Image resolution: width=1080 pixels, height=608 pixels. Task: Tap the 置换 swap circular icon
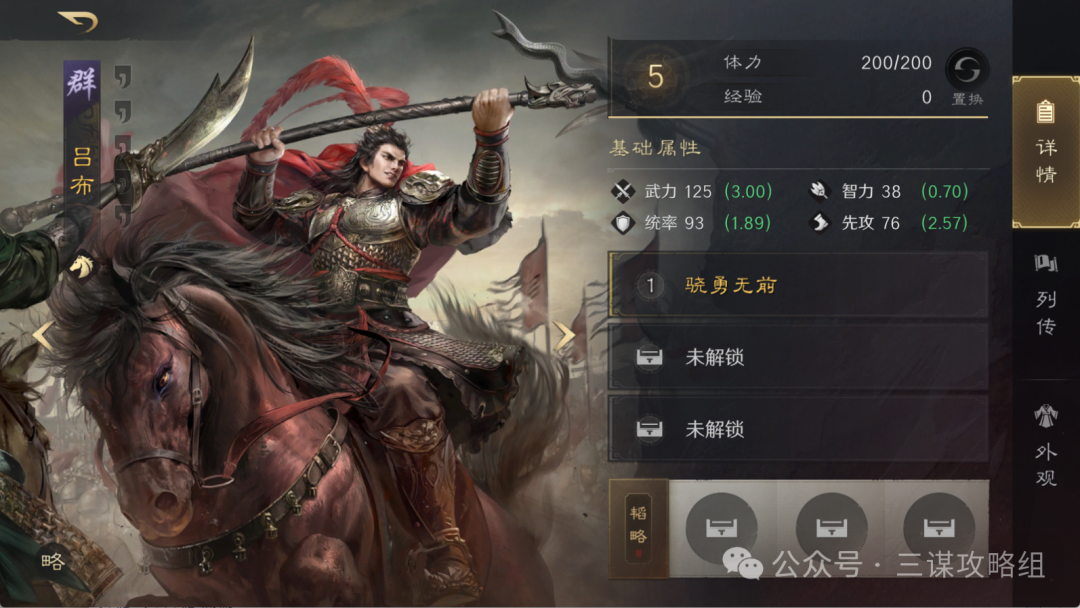click(x=967, y=70)
